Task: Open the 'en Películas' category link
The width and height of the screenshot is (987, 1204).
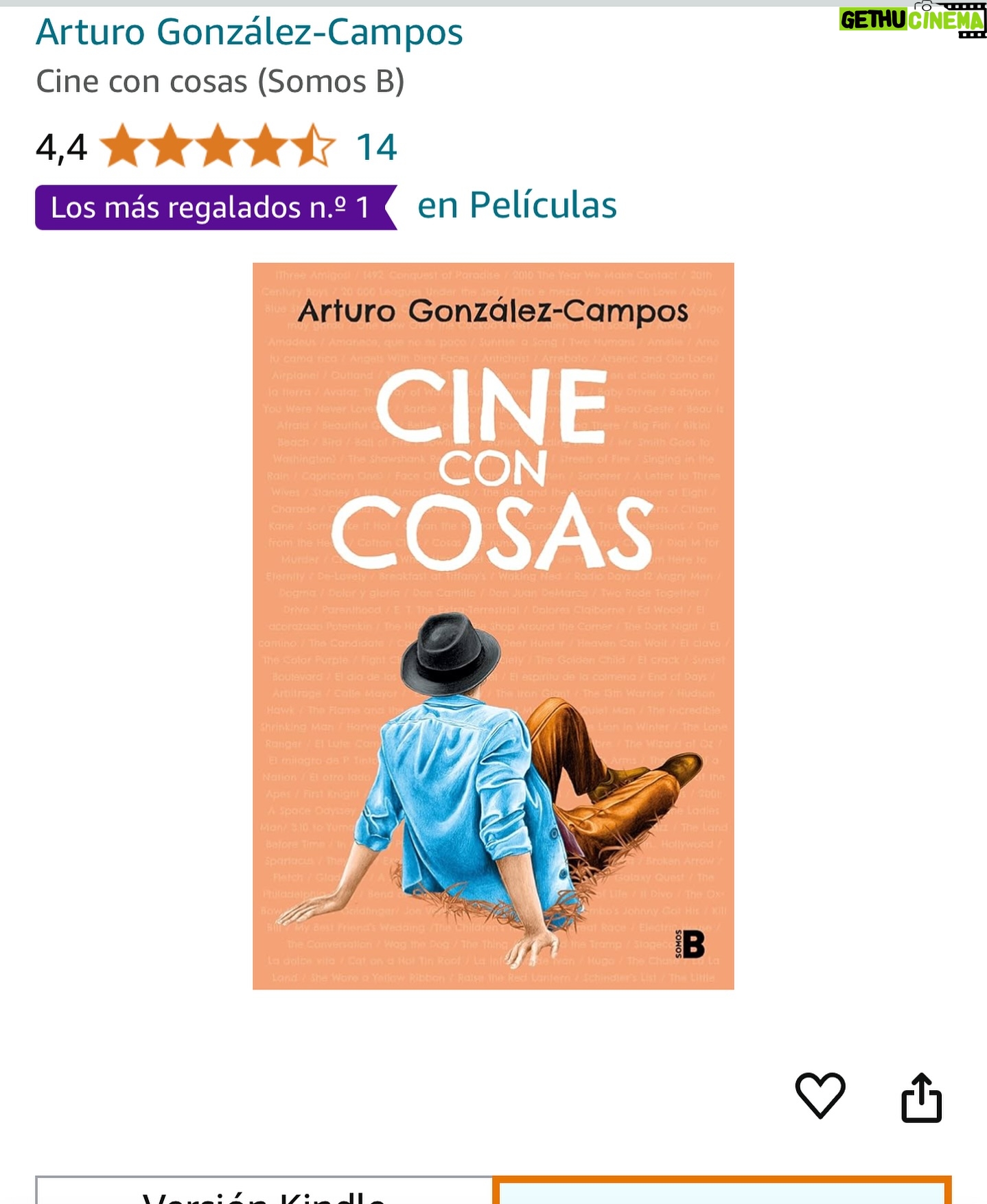Action: point(517,205)
